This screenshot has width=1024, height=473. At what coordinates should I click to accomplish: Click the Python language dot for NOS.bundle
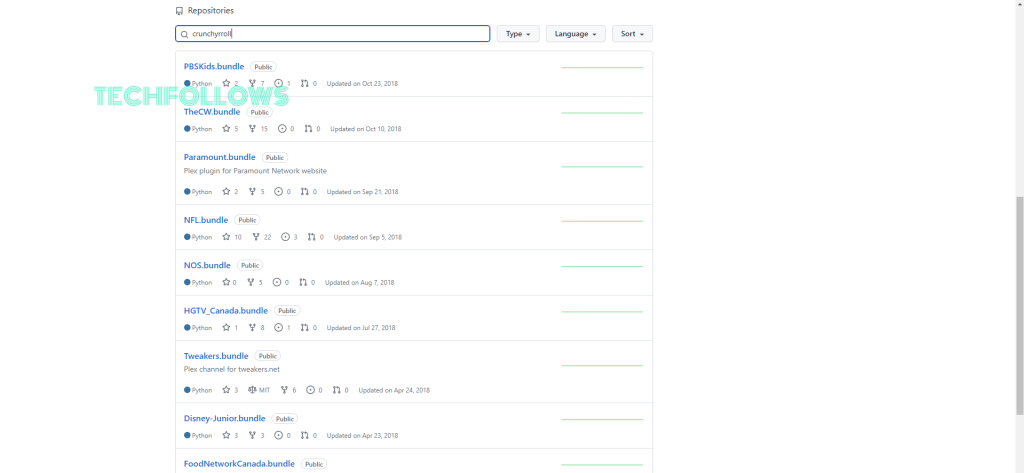coord(187,282)
